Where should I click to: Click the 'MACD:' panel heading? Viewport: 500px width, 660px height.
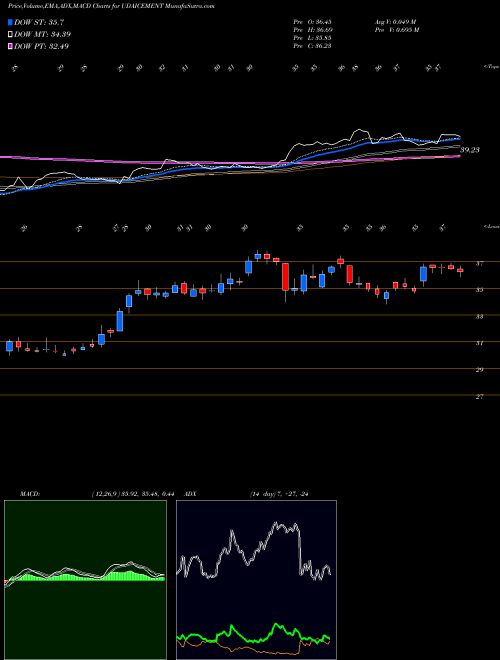pos(29,494)
